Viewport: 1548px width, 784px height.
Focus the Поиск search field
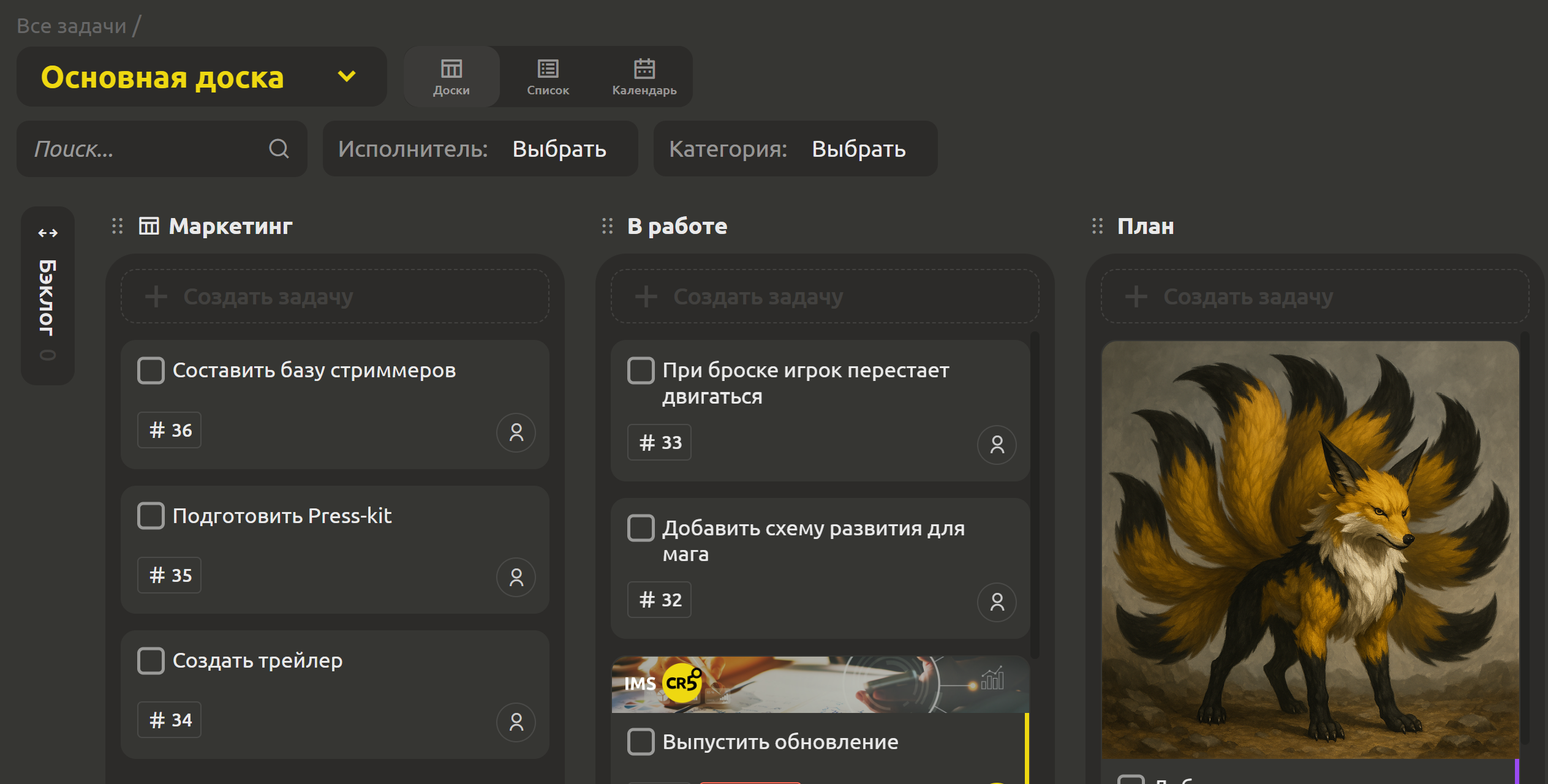pos(162,149)
